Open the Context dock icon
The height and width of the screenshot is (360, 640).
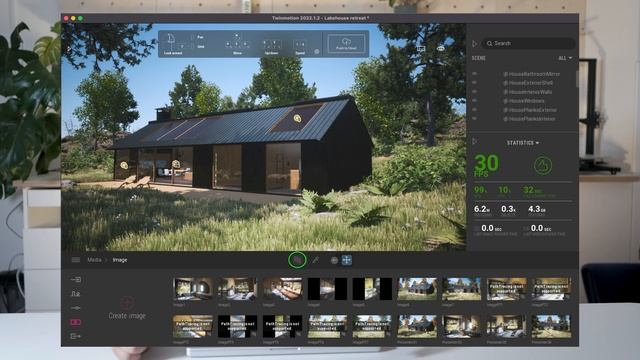pos(76,293)
